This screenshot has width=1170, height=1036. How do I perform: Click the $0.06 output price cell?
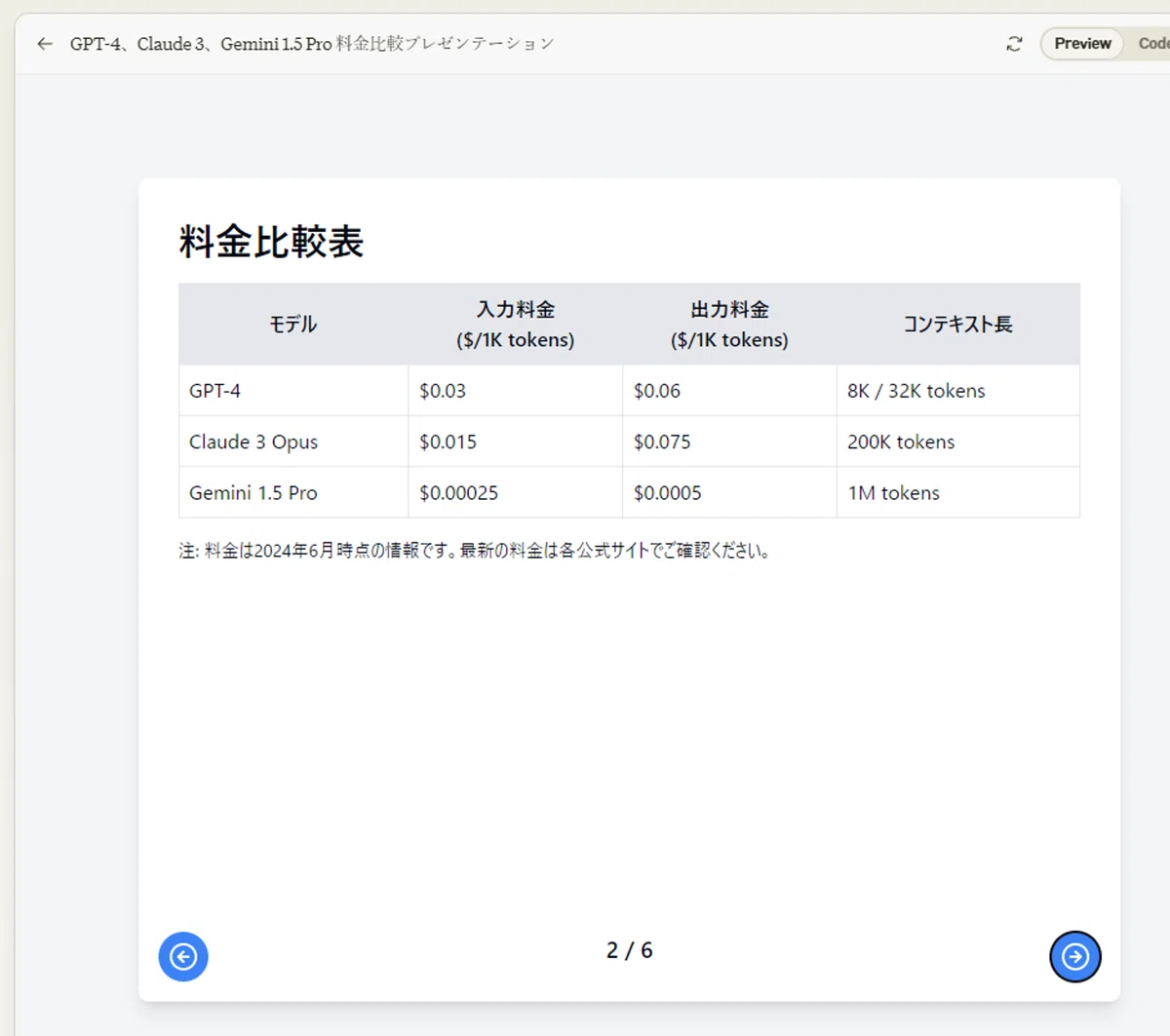coord(729,391)
